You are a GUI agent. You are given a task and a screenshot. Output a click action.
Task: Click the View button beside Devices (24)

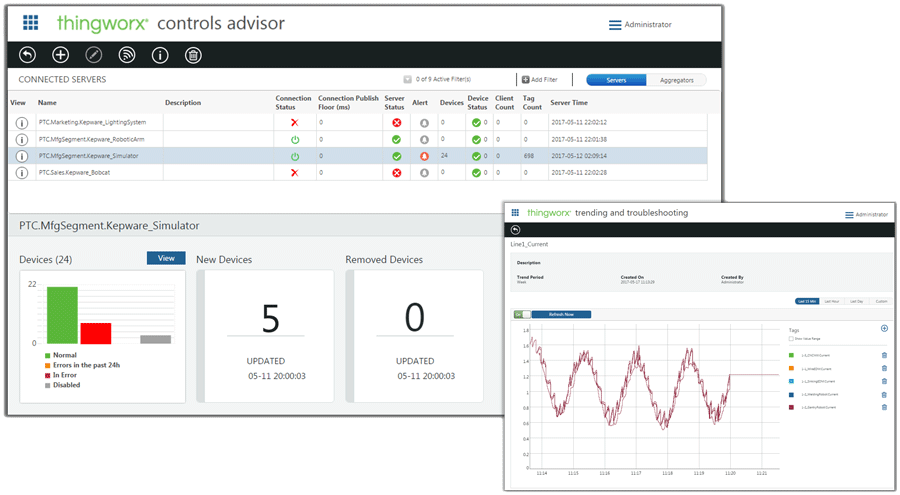click(x=166, y=258)
